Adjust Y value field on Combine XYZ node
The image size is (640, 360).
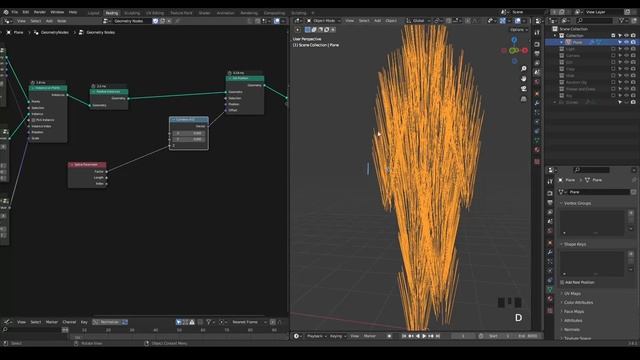[x=189, y=139]
